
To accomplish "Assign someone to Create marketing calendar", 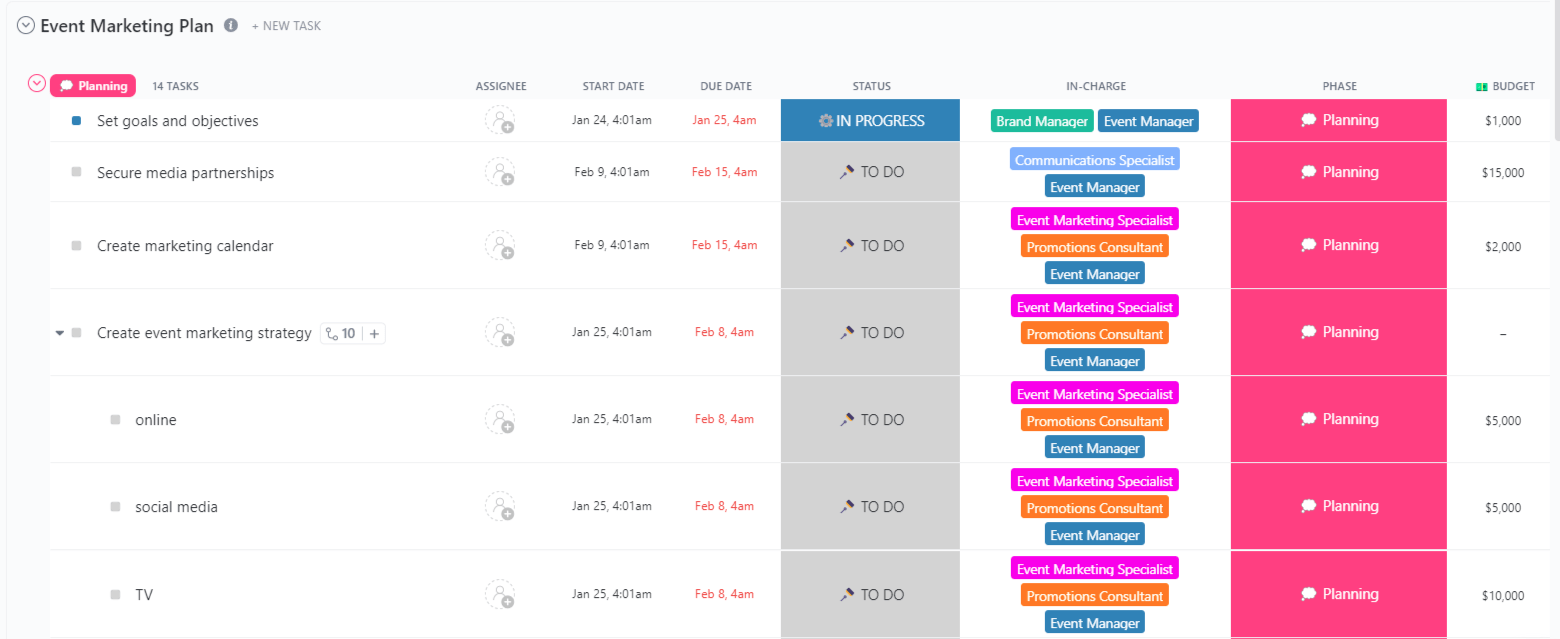I will click(499, 246).
